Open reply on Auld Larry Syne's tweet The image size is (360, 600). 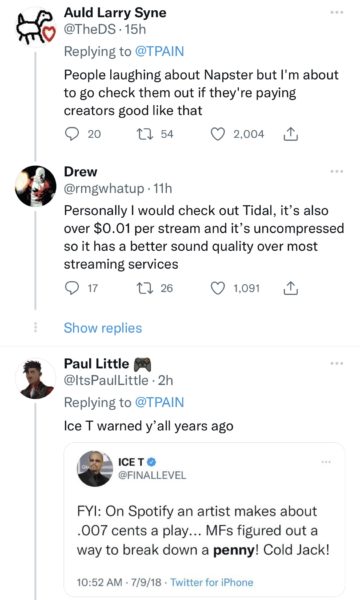click(72, 134)
